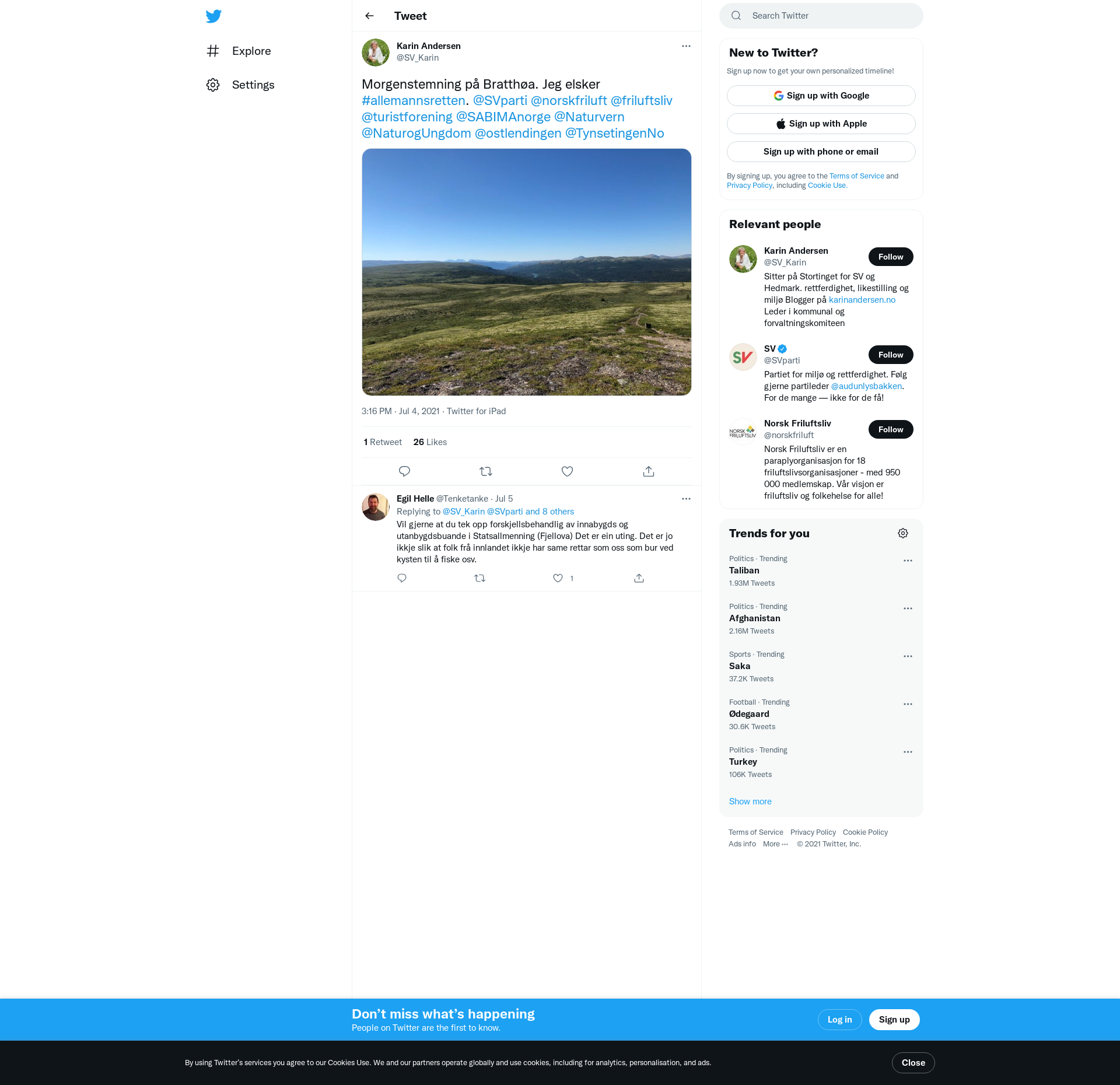Close the cookie notice
This screenshot has height=1085, width=1120.
pos(914,1063)
